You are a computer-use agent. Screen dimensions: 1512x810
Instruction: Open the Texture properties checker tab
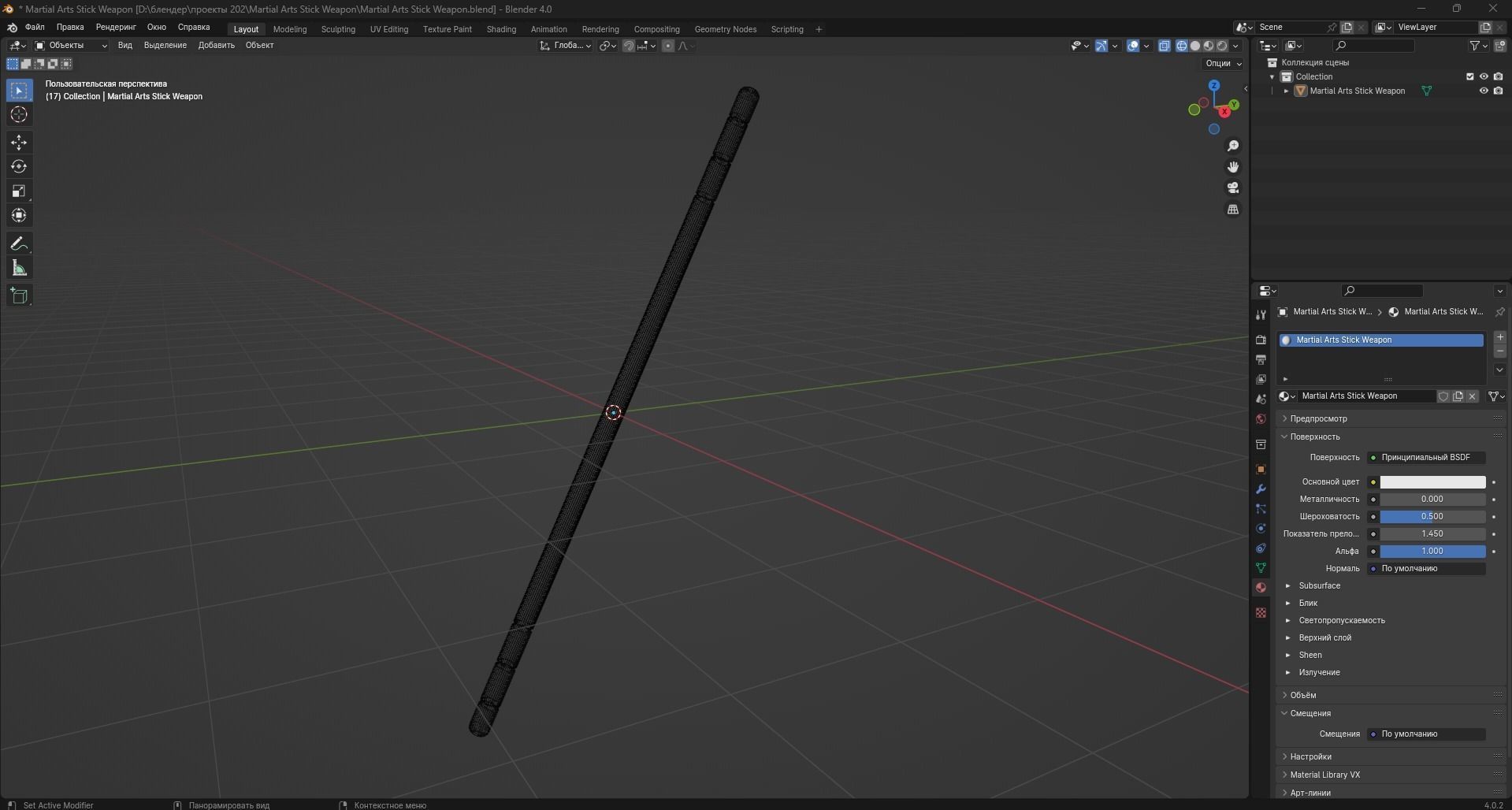click(1261, 612)
